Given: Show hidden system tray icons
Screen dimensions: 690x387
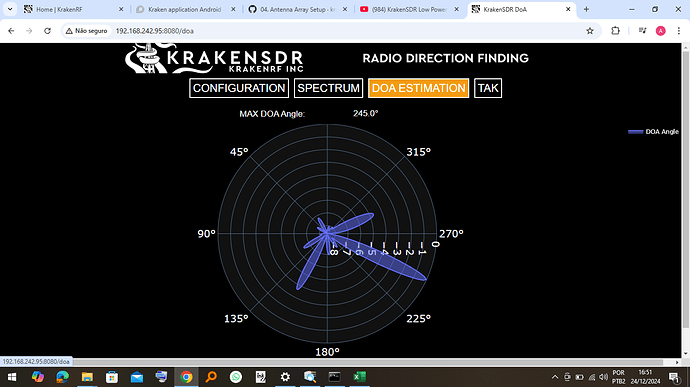Looking at the screenshot, I should point(555,377).
